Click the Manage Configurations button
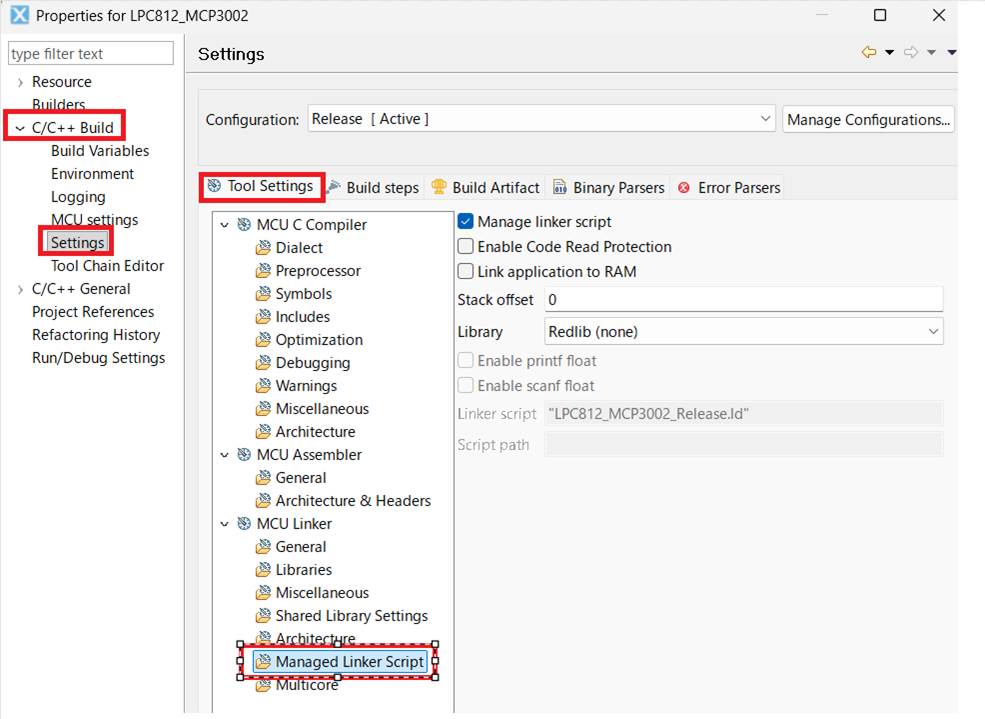This screenshot has width=985, height=719. pyautogui.click(x=868, y=120)
